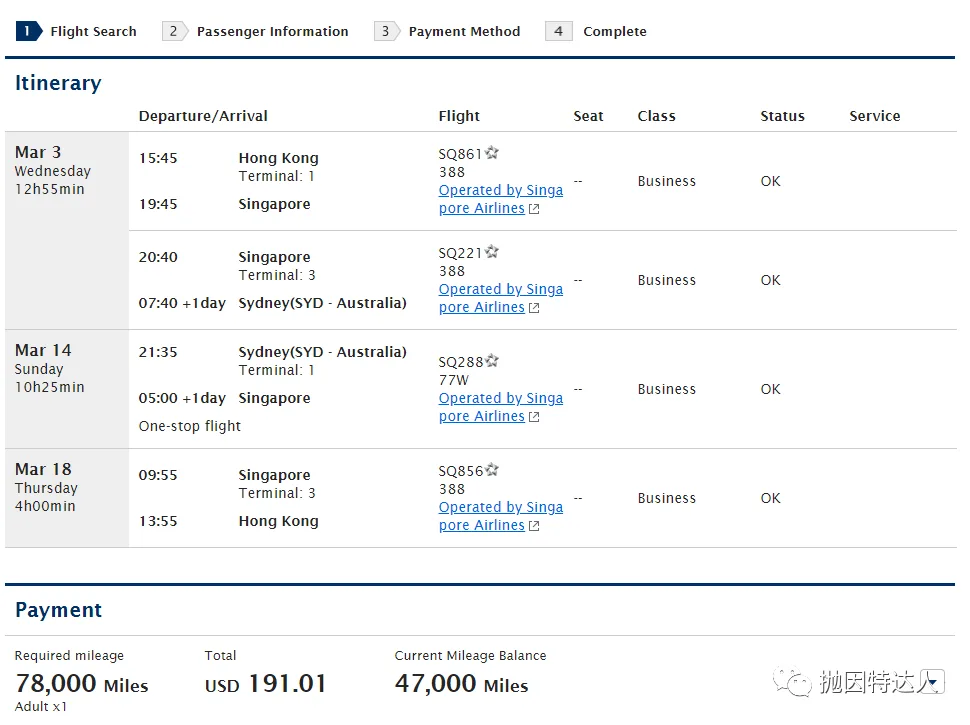The width and height of the screenshot is (970, 725).
Task: Follow the Operated by Singapore Airlines link for SQ288
Action: tap(500, 398)
